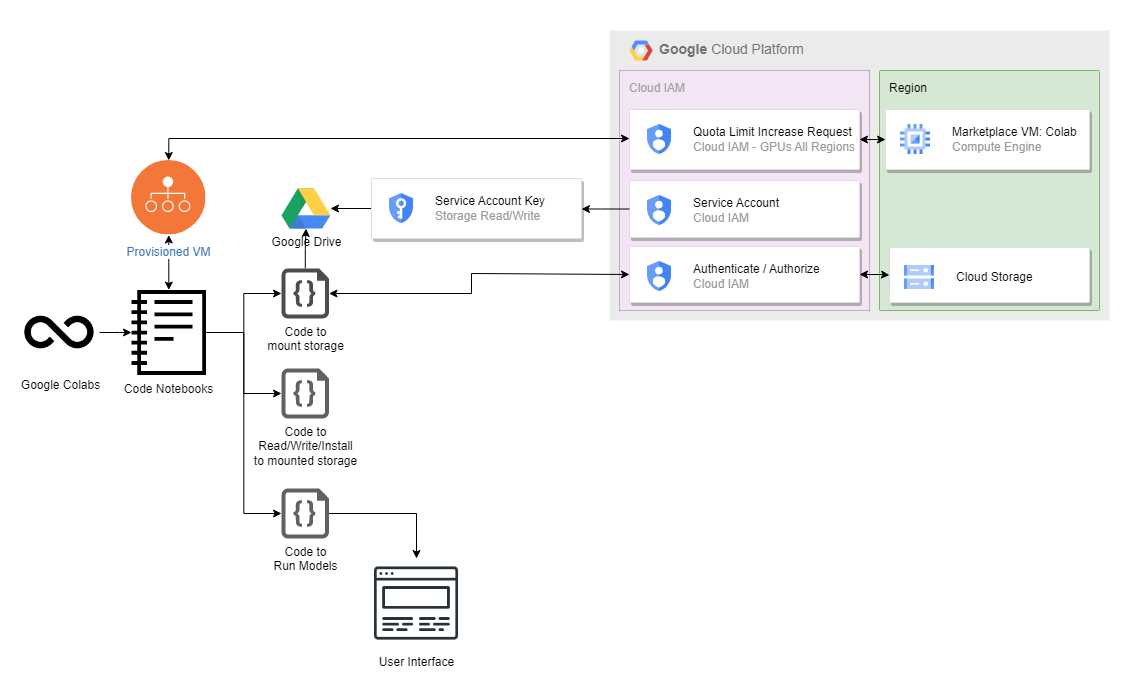Select the Code to mount storage icon
The height and width of the screenshot is (684, 1134).
tap(305, 294)
